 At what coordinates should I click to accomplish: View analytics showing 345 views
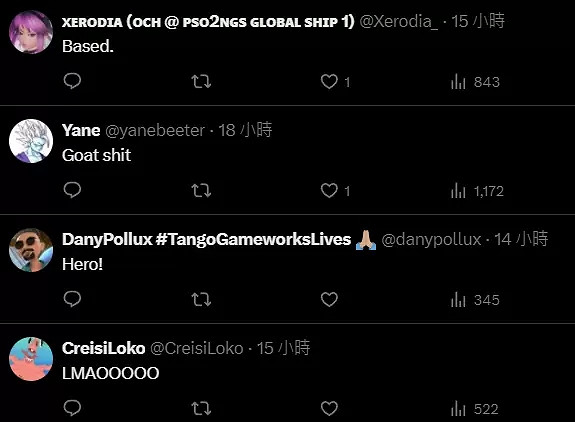[x=475, y=300]
